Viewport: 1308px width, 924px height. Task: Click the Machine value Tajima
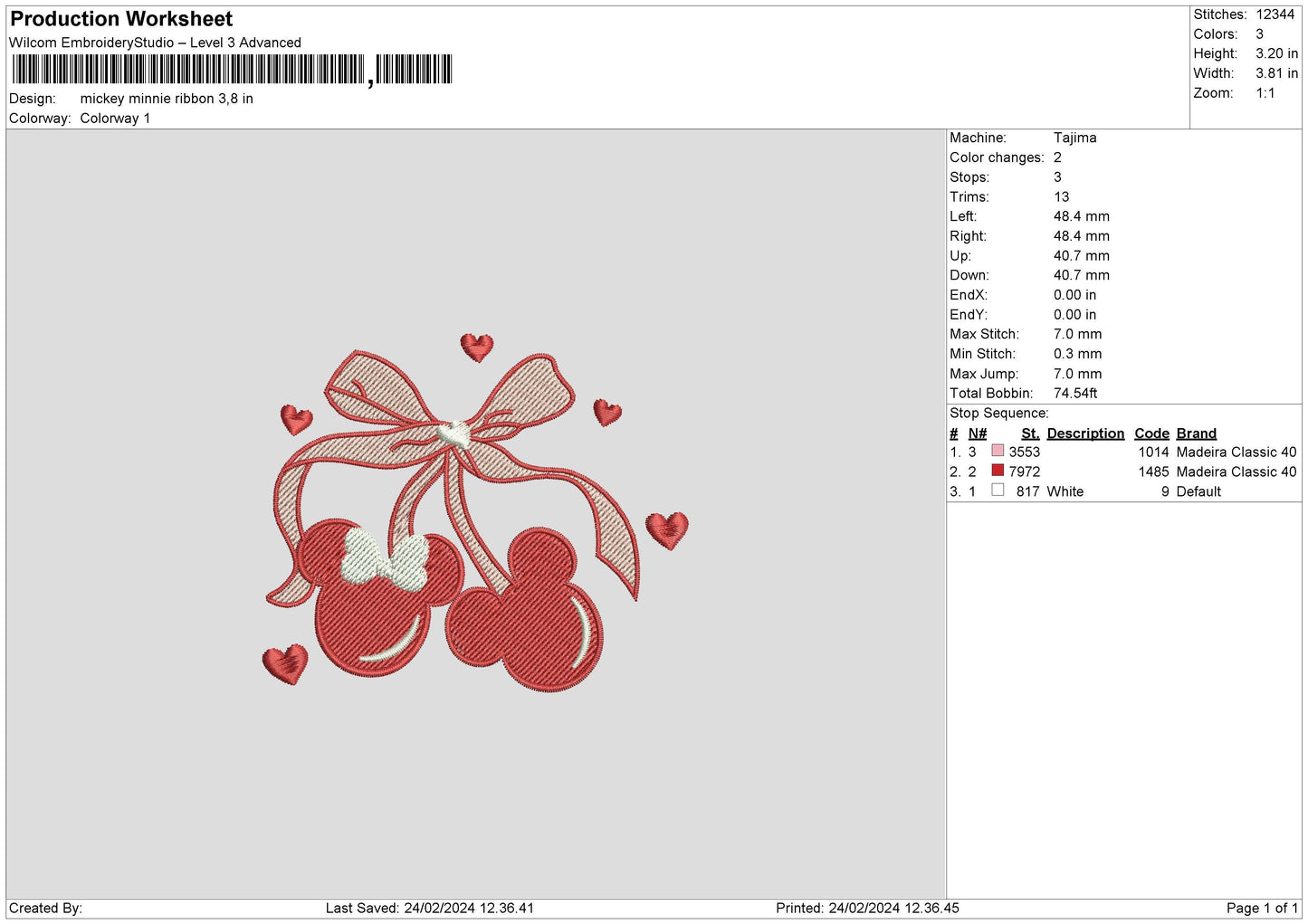pyautogui.click(x=1074, y=138)
